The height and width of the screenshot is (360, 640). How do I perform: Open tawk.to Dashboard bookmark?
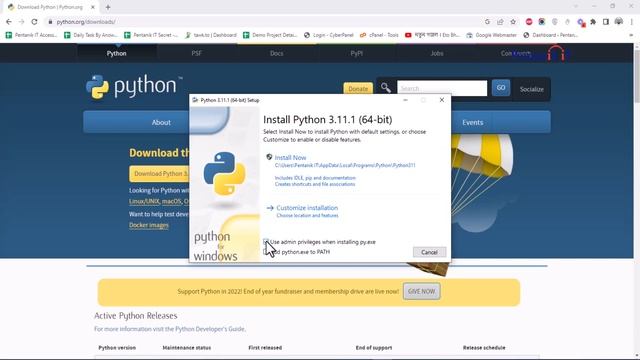211,35
